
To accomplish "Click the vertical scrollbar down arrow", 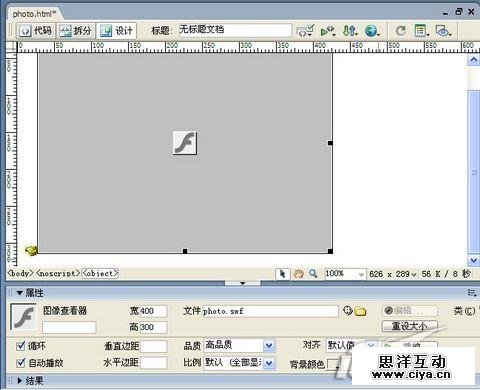I will coord(473,260).
